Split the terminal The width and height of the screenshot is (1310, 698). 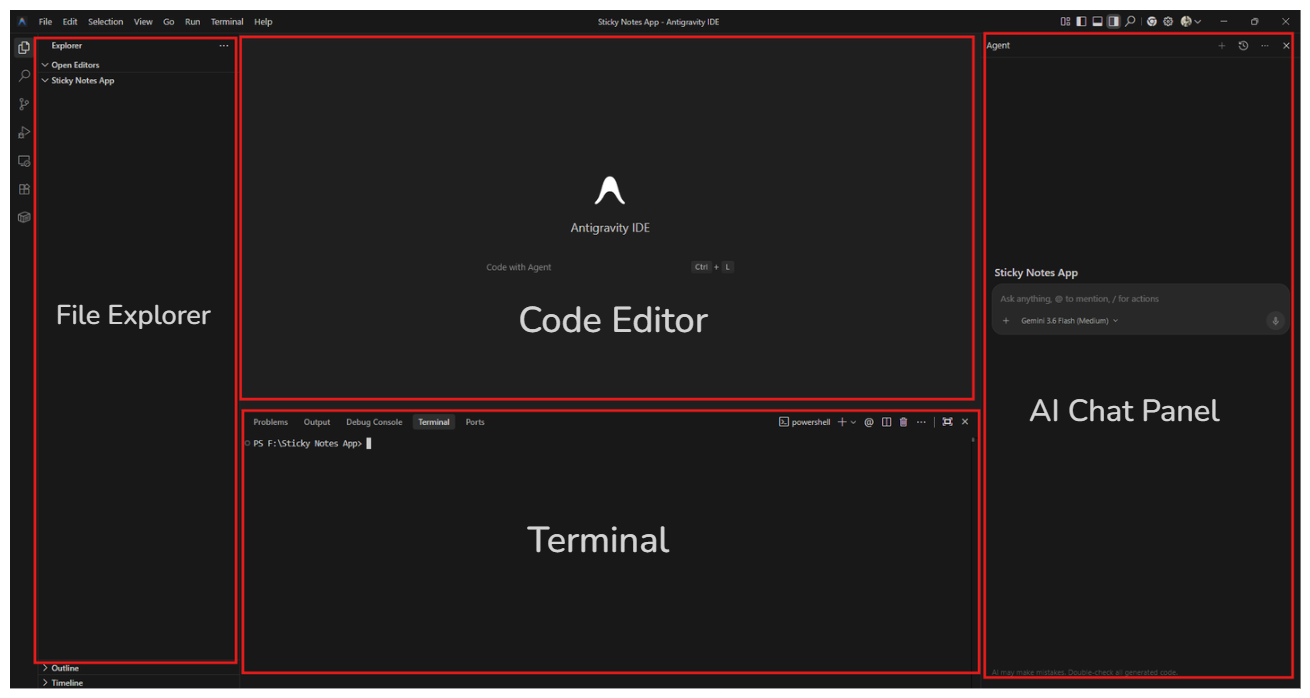pos(886,422)
